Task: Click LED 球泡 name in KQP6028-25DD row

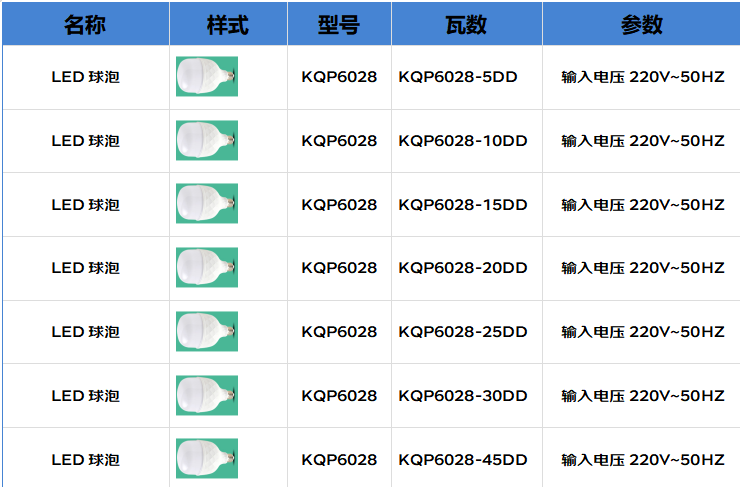Action: tap(85, 332)
